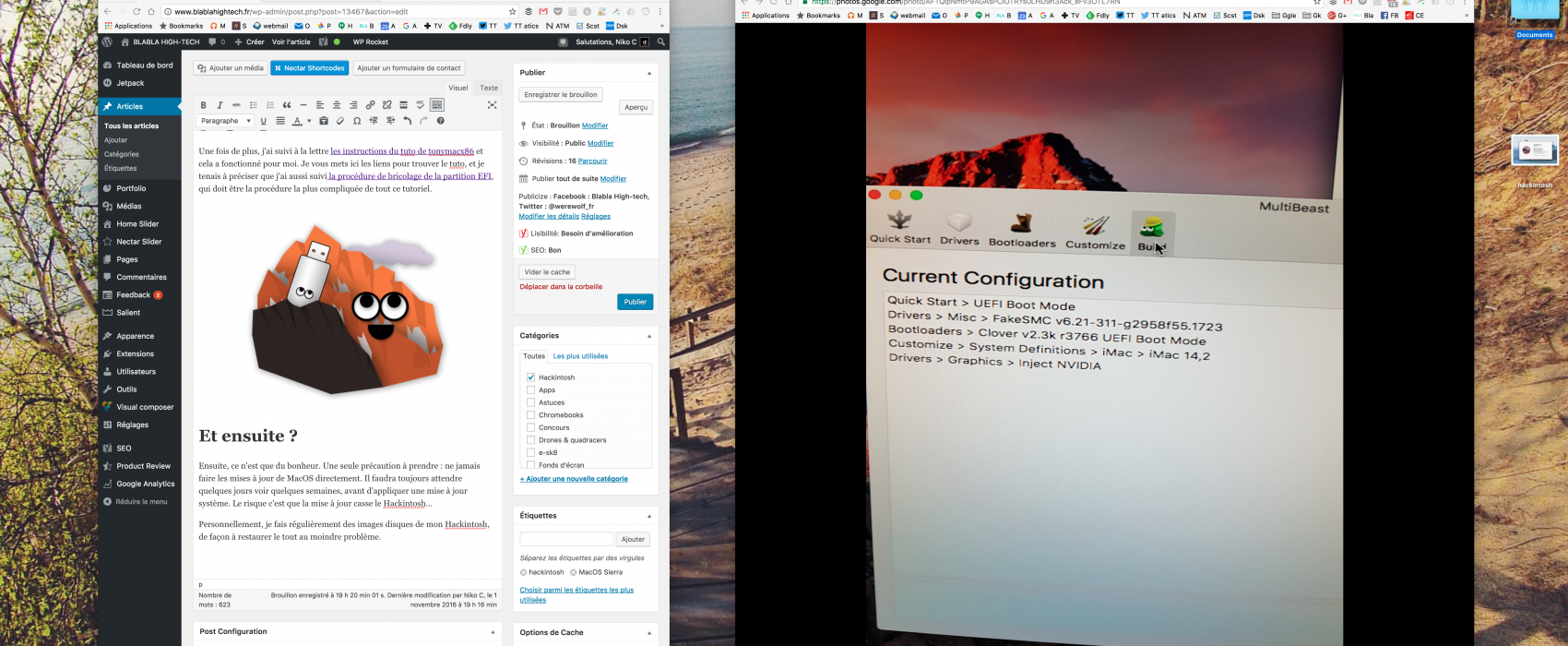Collapse the Post Configuration panel
Screen dimensions: 1568x646
pyautogui.click(x=493, y=632)
